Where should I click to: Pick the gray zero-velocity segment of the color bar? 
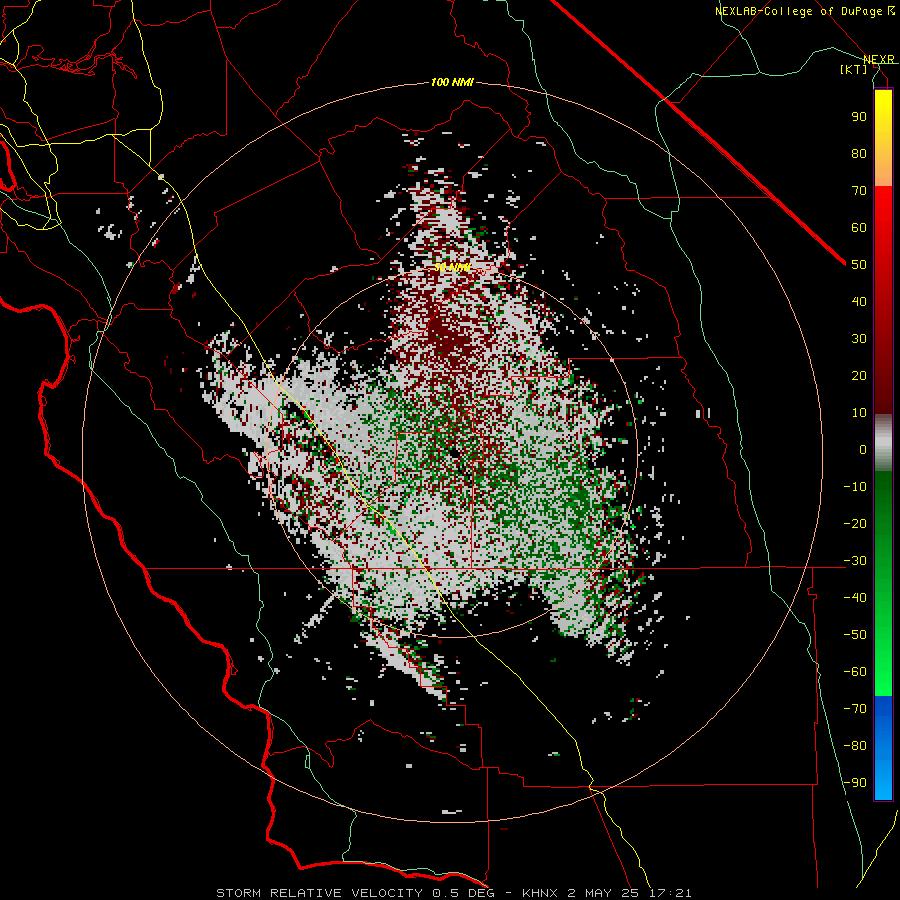point(883,443)
